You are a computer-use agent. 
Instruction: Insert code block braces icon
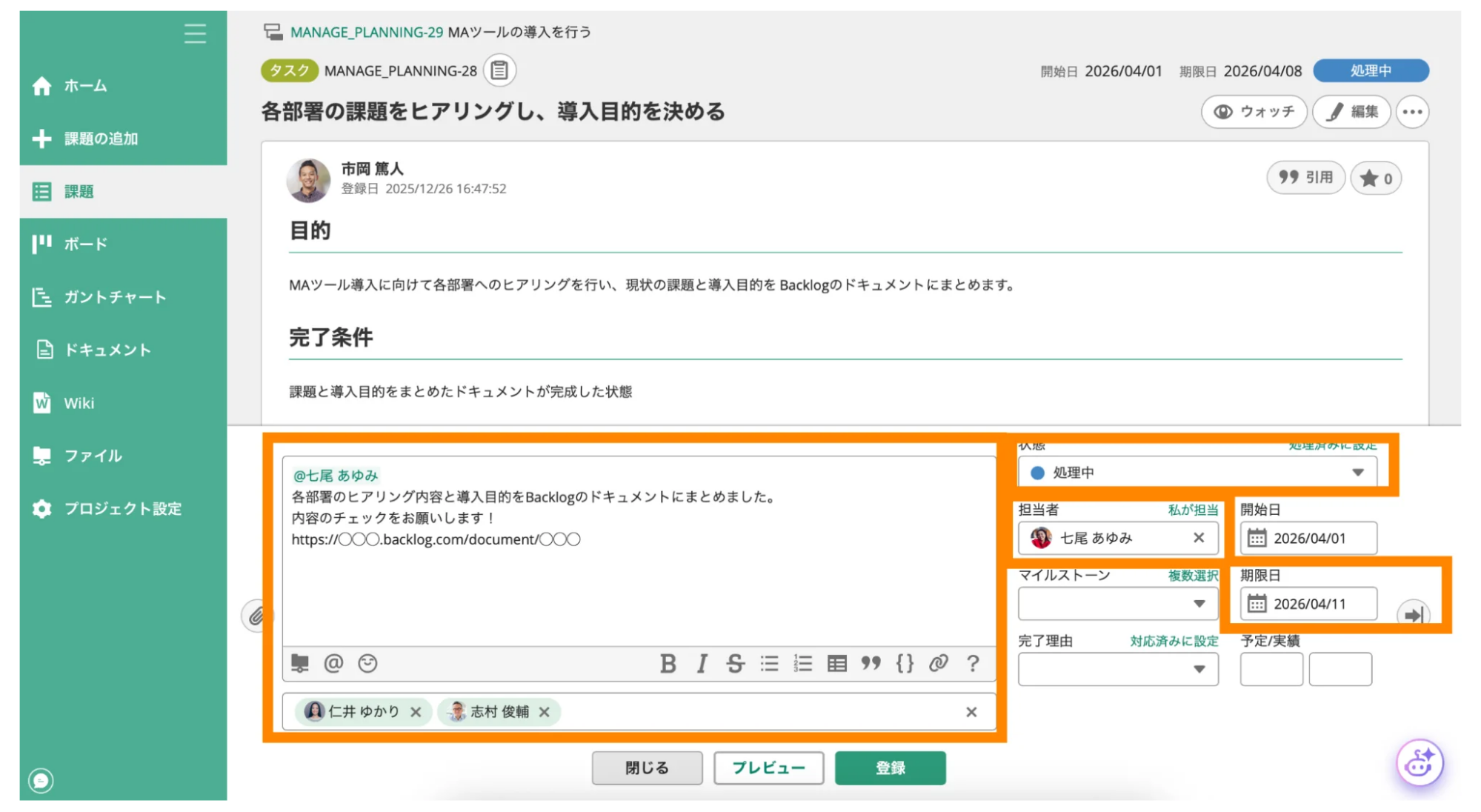click(x=905, y=663)
